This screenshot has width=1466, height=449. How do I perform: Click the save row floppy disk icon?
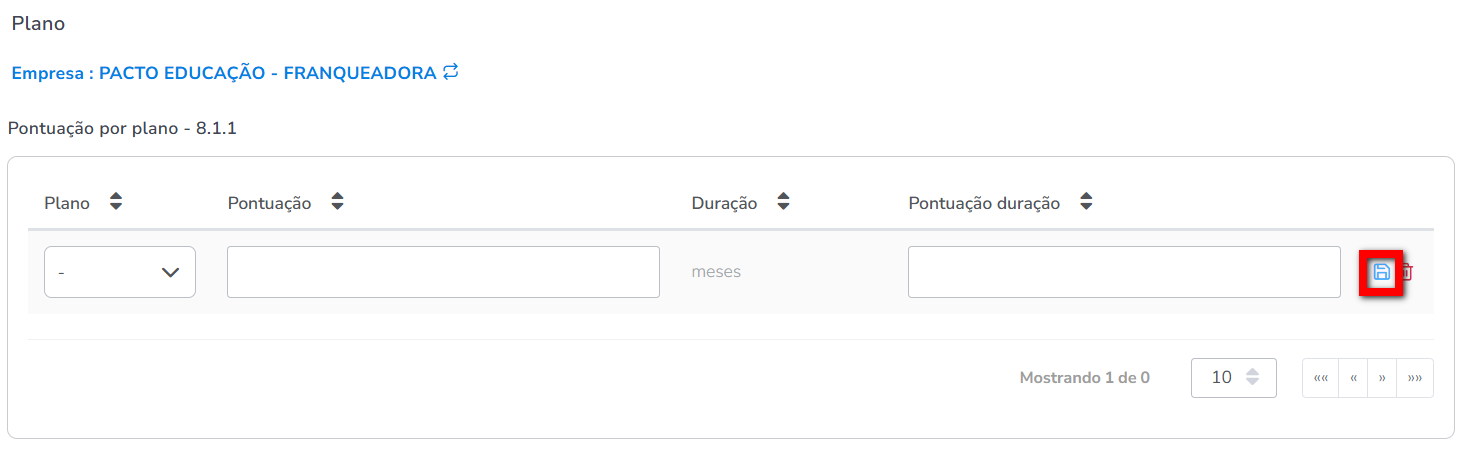coord(1381,272)
